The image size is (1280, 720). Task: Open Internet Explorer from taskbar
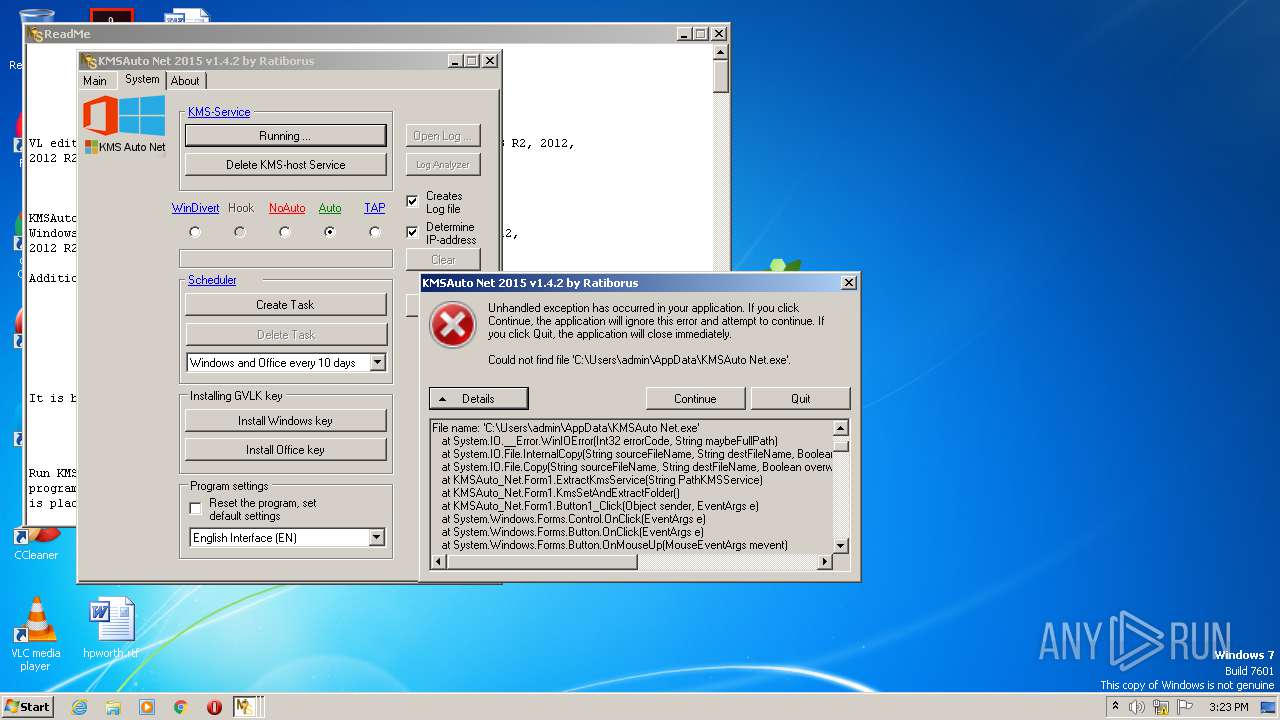coord(79,707)
